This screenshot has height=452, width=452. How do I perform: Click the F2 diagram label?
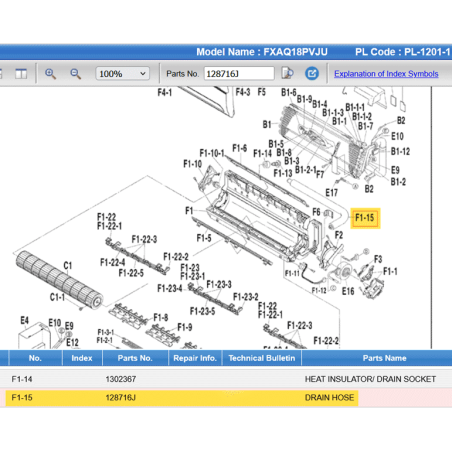(339, 235)
